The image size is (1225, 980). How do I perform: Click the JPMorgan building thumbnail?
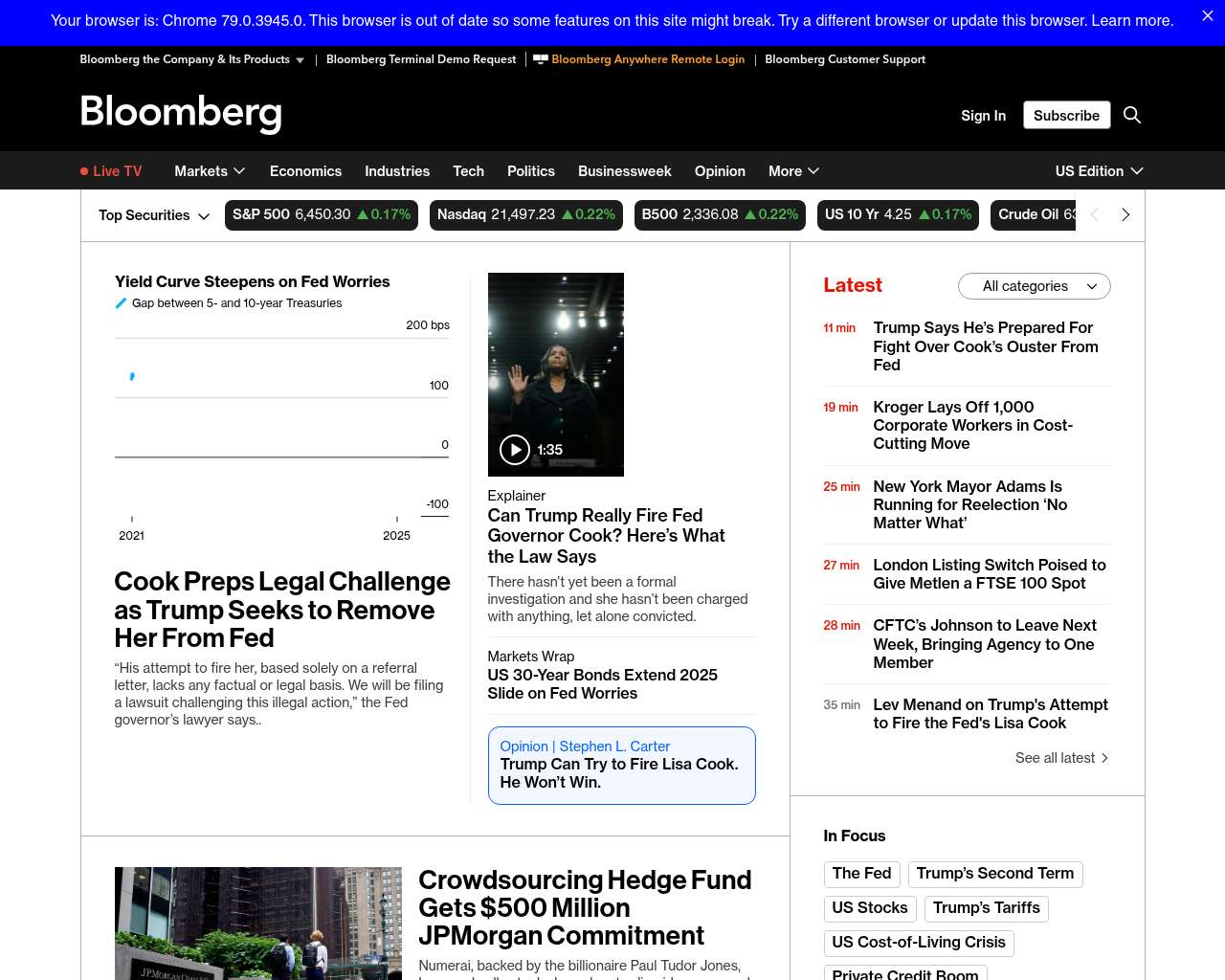[x=258, y=924]
